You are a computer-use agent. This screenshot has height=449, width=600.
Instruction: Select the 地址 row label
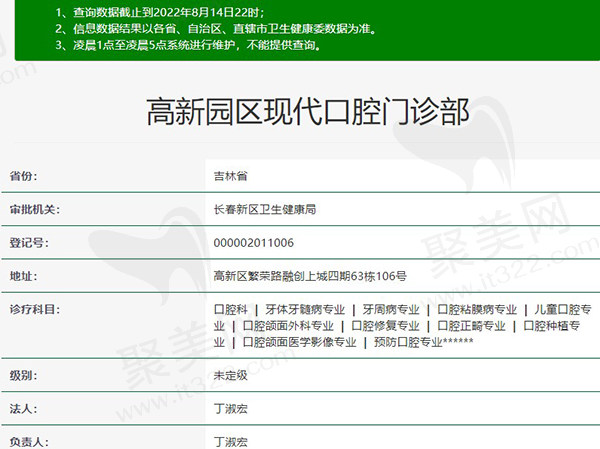(24, 276)
